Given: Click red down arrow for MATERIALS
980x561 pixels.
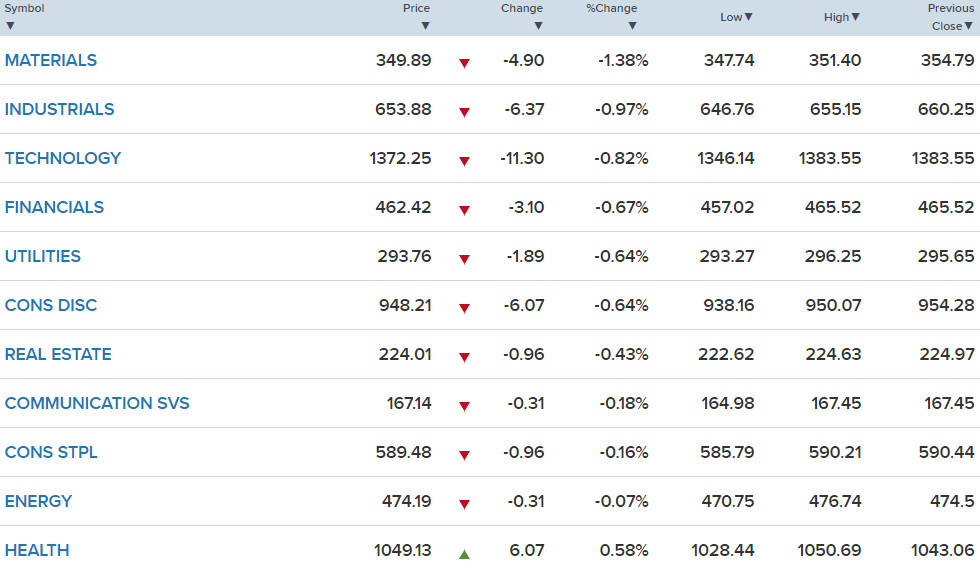Looking at the screenshot, I should pos(464,63).
